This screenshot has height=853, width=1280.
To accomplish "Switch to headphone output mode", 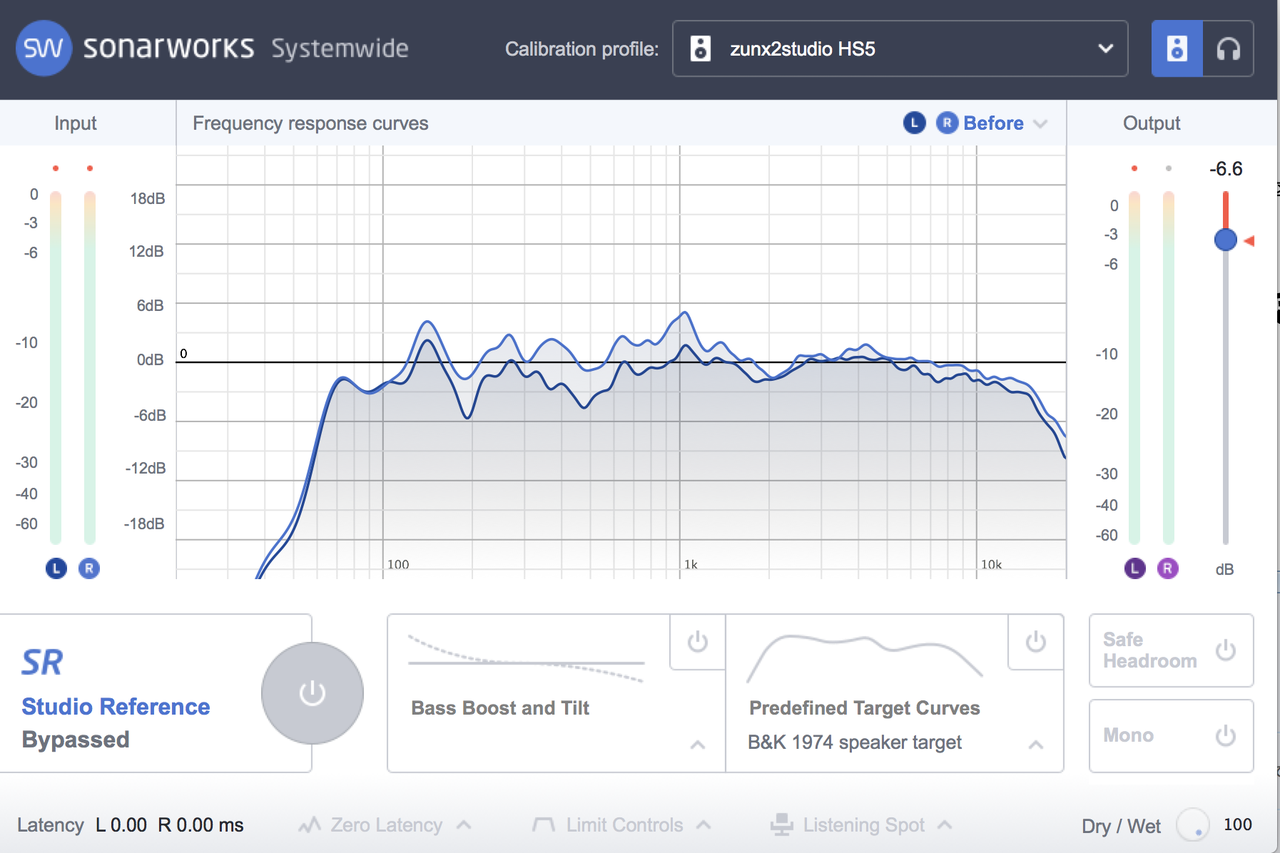I will (1228, 48).
